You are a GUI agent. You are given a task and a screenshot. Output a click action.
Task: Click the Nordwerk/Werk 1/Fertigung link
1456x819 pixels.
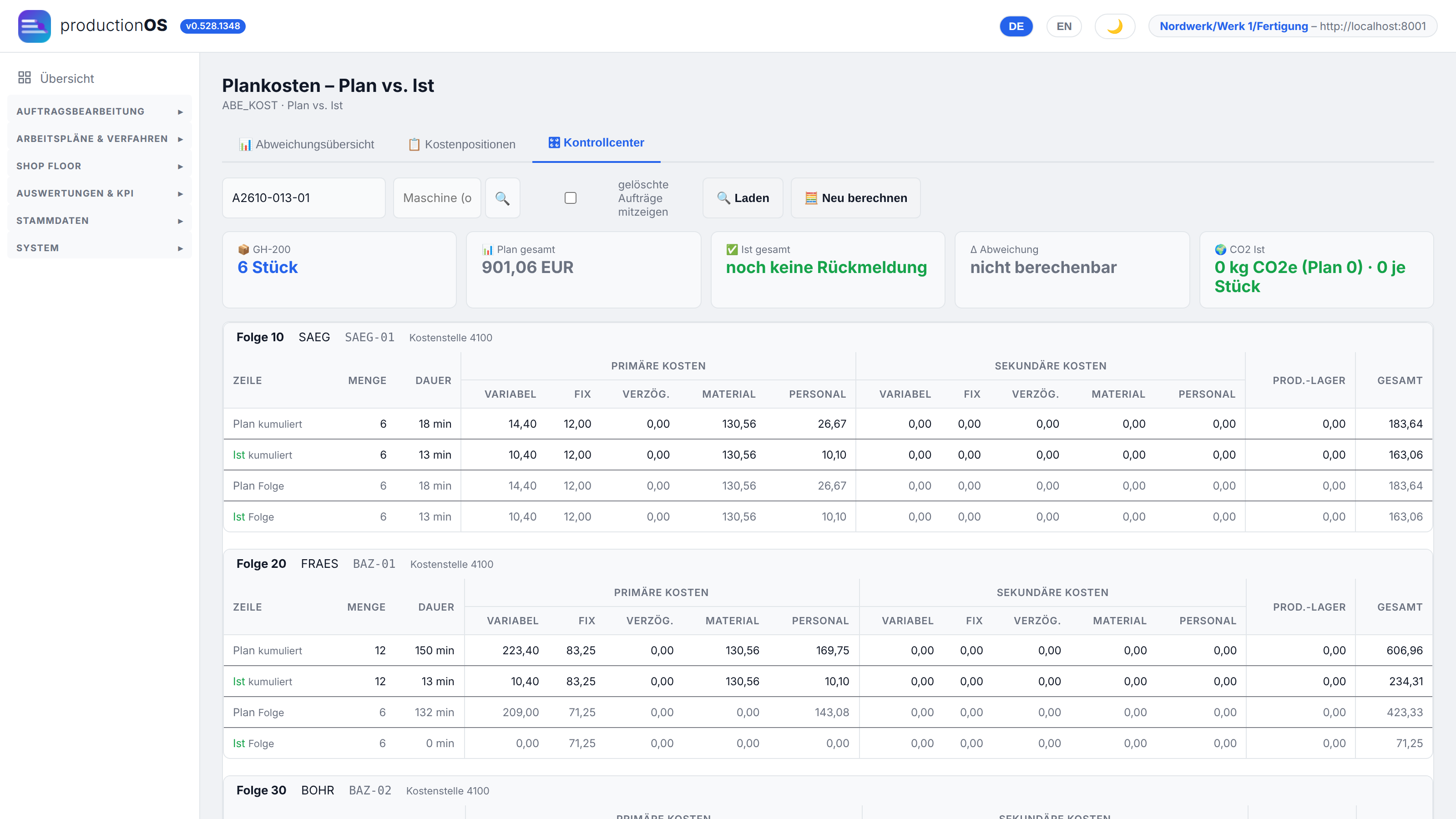pyautogui.click(x=1234, y=26)
